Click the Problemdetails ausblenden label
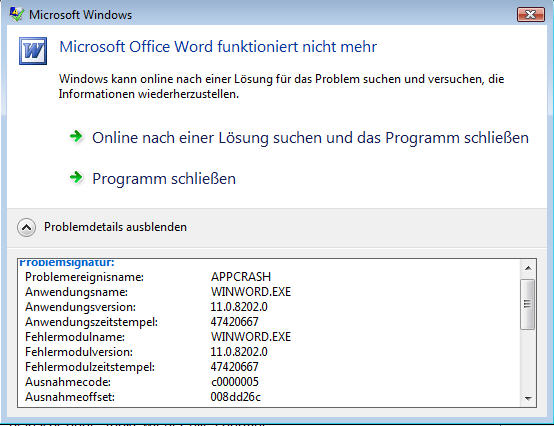Screen dimensions: 554x426 tap(115, 227)
